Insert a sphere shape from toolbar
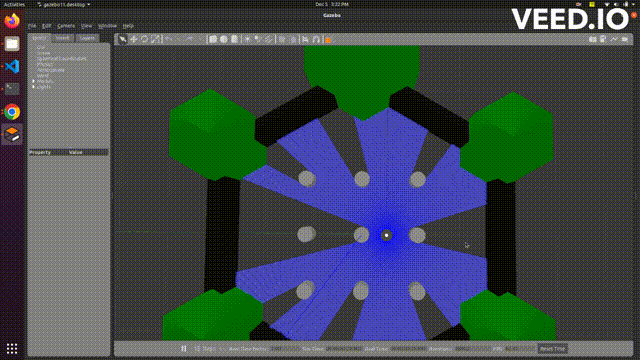The height and width of the screenshot is (360, 640). [224, 39]
